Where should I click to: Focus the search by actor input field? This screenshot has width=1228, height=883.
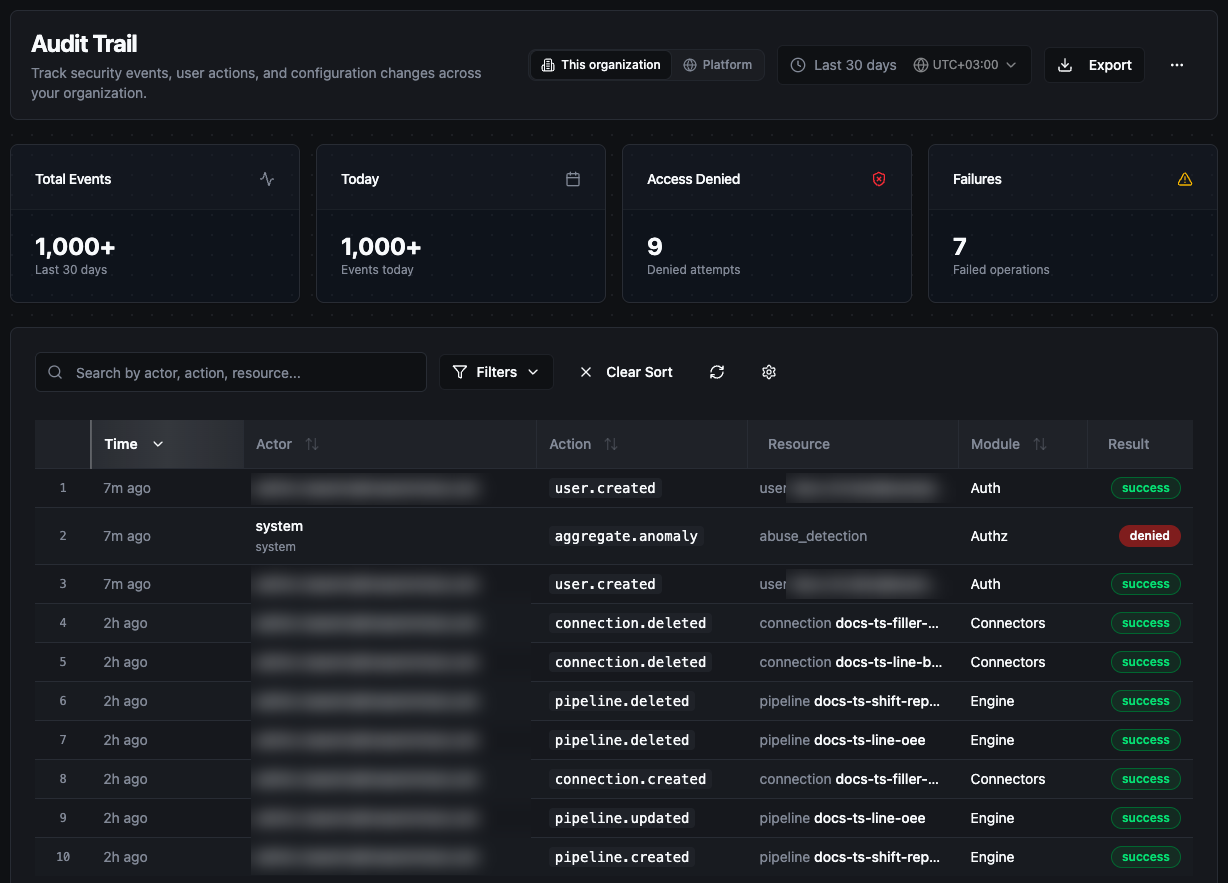point(231,372)
